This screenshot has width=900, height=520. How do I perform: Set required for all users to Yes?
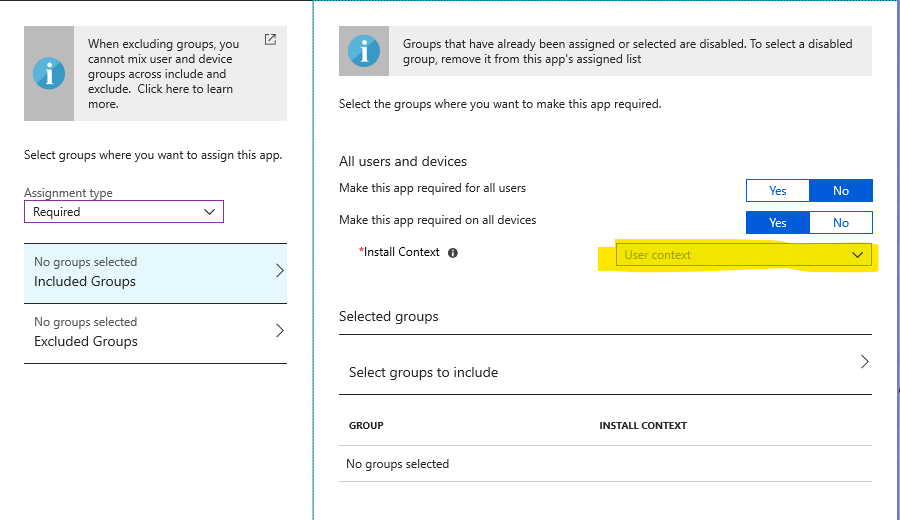point(778,191)
